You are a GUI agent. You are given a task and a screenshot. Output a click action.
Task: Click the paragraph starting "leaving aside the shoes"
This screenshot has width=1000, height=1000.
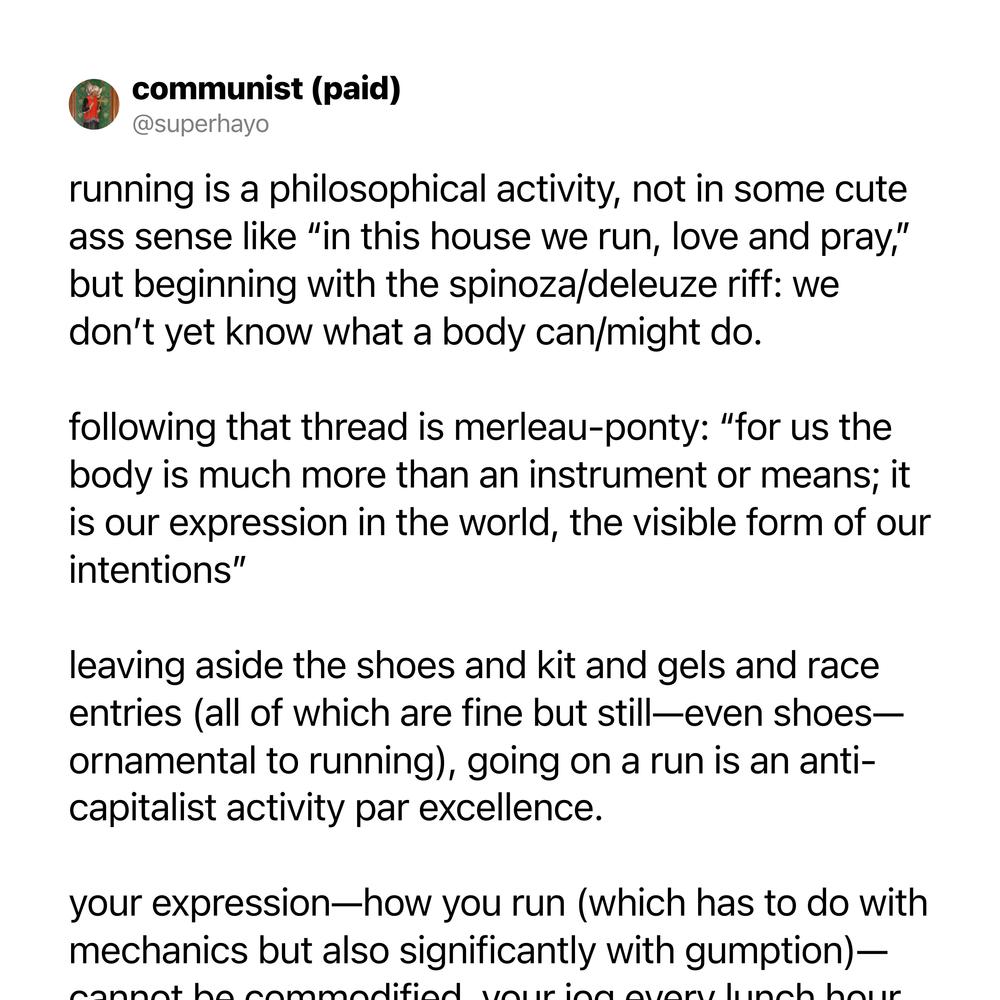[486, 736]
